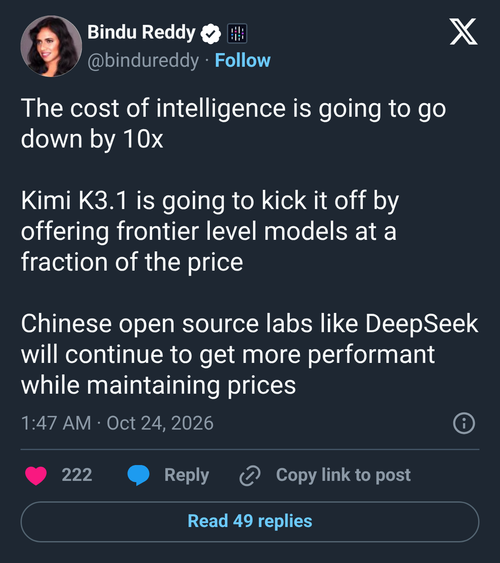Open the X logo link

coord(463,32)
